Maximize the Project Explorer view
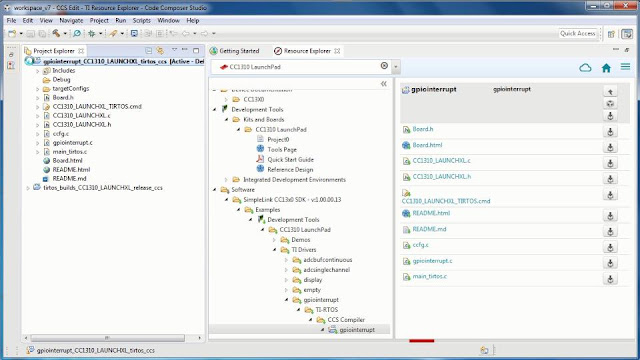This screenshot has width=640, height=360. 196,51
